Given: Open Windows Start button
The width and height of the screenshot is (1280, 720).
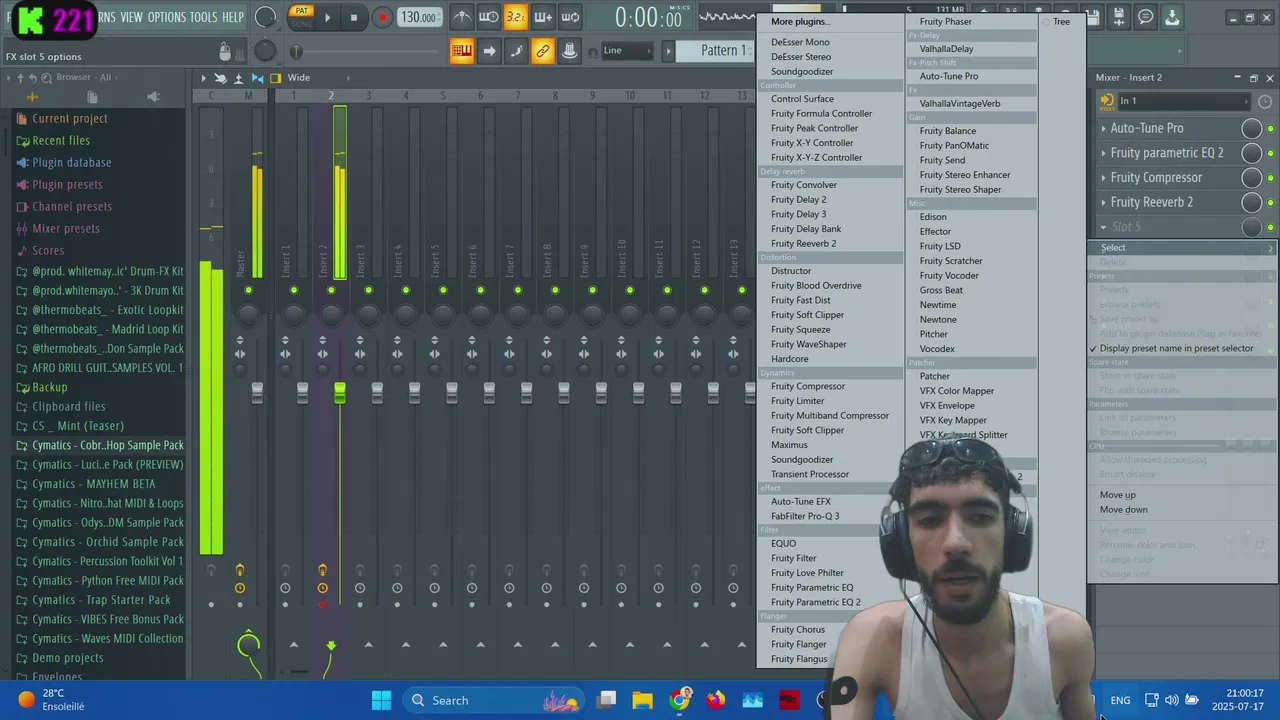Looking at the screenshot, I should 381,700.
